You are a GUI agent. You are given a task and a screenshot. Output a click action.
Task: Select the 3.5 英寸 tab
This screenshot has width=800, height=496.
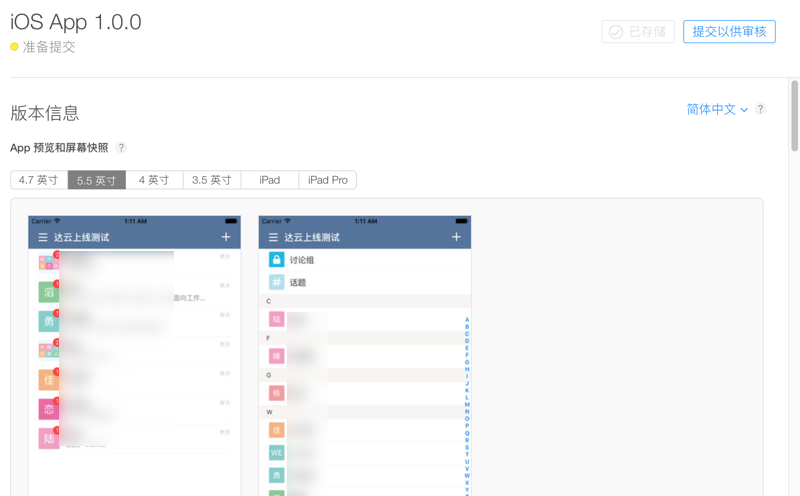[x=212, y=180]
